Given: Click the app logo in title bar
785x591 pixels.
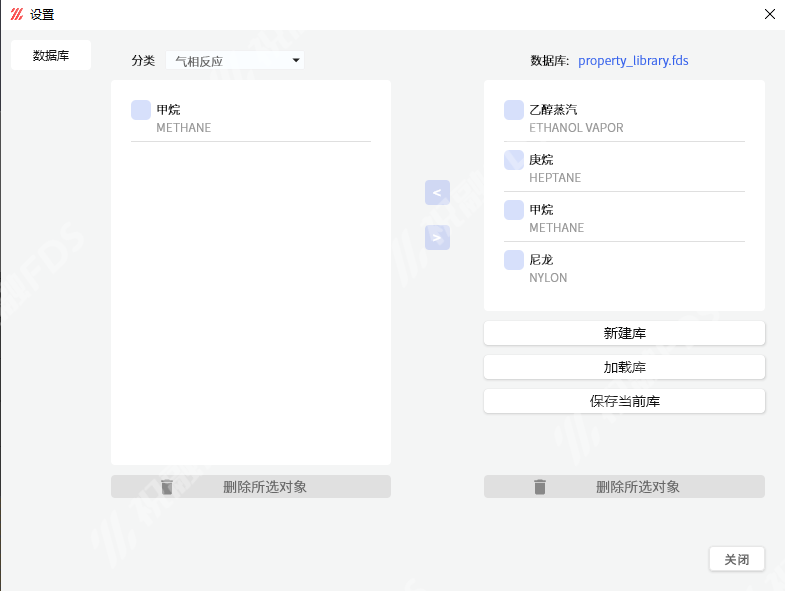Looking at the screenshot, I should (x=16, y=14).
